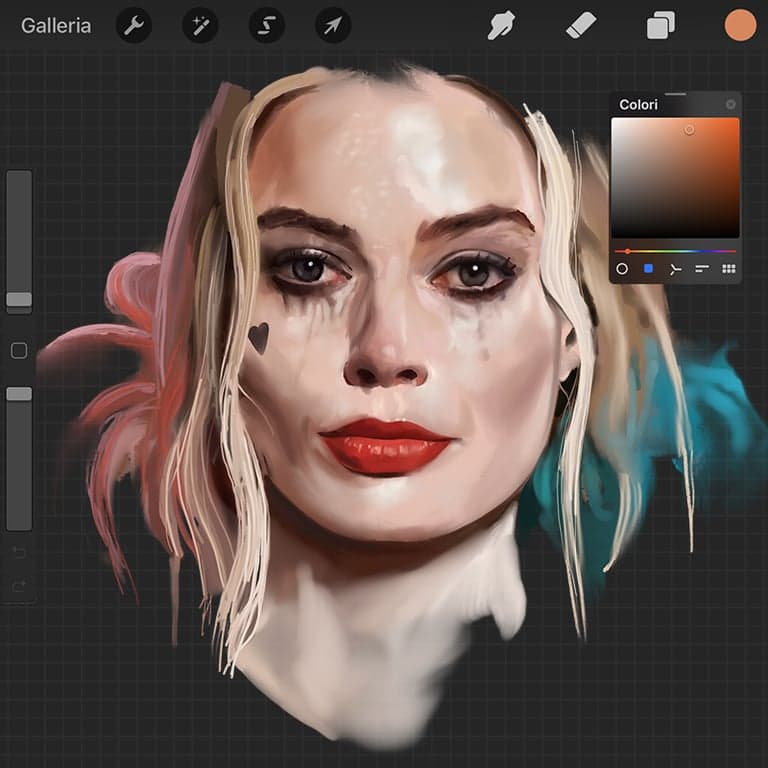Open the Actions wrench menu
The width and height of the screenshot is (768, 768).
point(133,25)
